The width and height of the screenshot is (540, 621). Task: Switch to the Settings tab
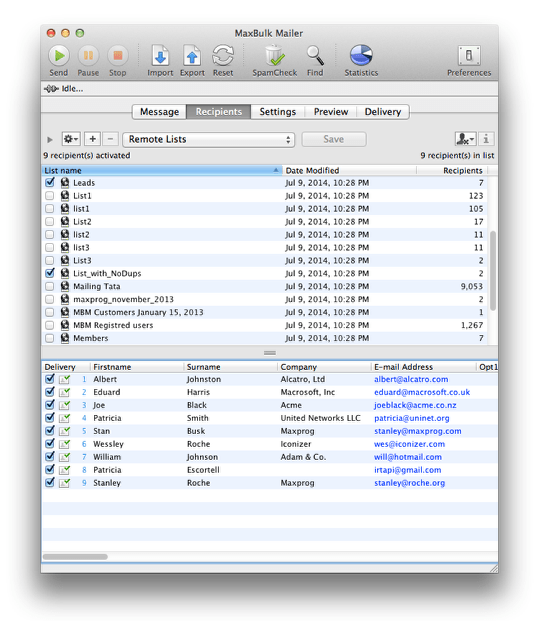pos(278,112)
